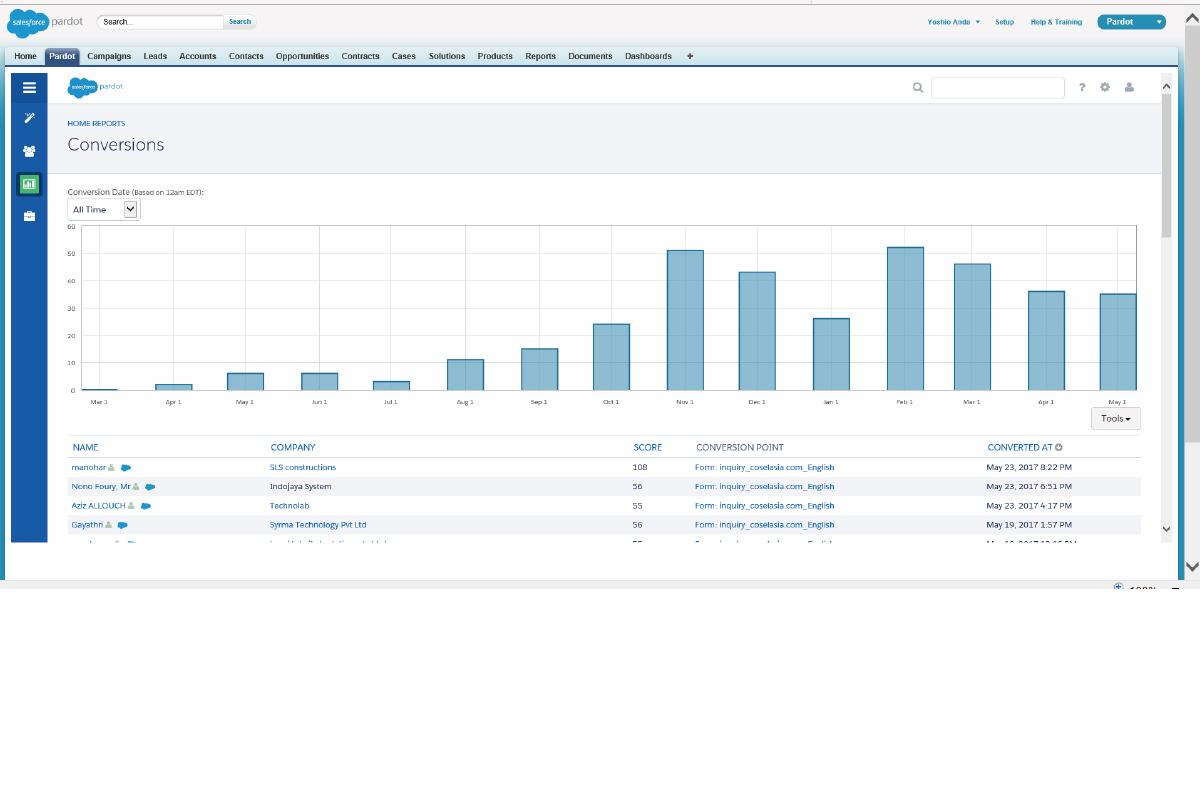Viewport: 1200px width, 800px height.
Task: Click the Pardot search box in content header
Action: pyautogui.click(x=997, y=88)
